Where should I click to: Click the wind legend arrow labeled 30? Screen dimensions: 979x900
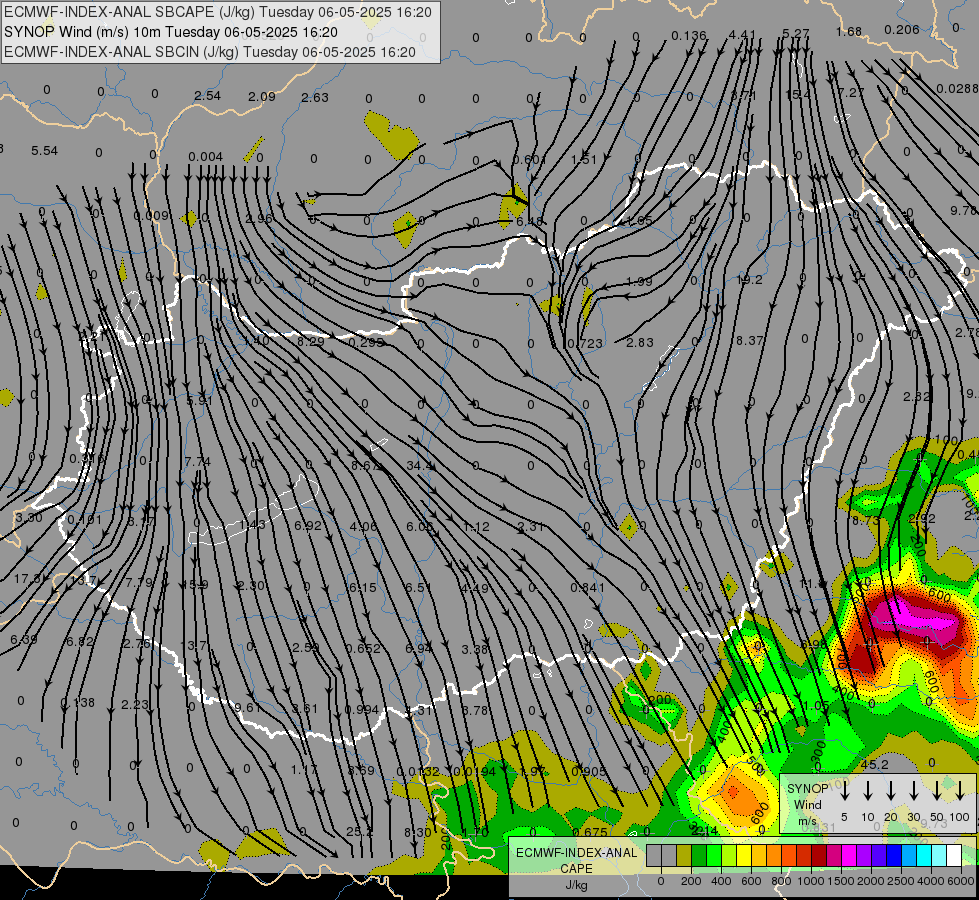914,791
